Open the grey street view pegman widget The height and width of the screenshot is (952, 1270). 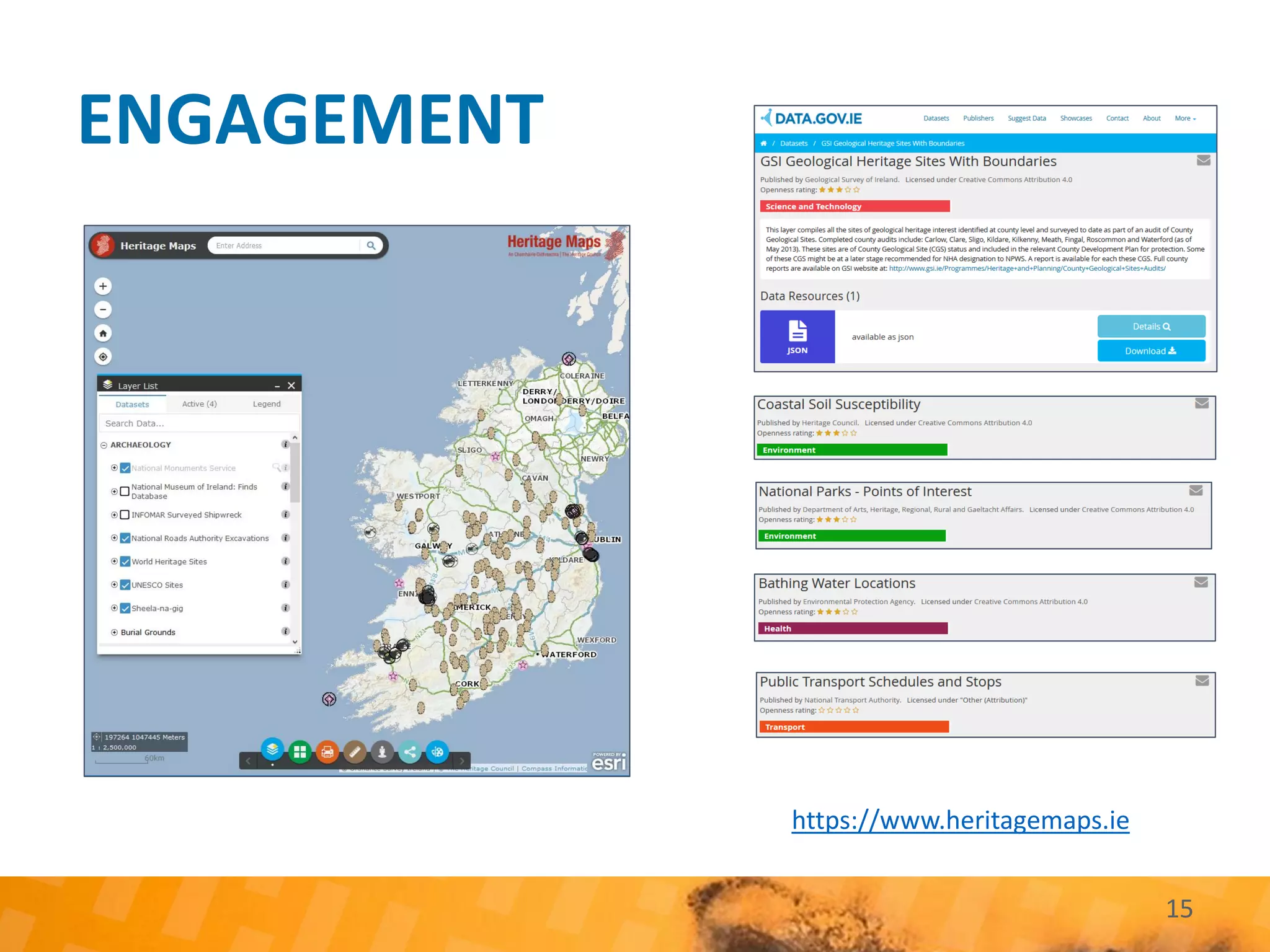[x=383, y=752]
